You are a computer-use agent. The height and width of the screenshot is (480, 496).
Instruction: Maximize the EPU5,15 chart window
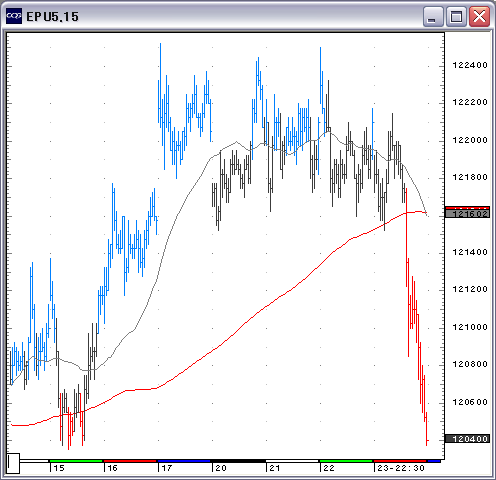pyautogui.click(x=456, y=16)
